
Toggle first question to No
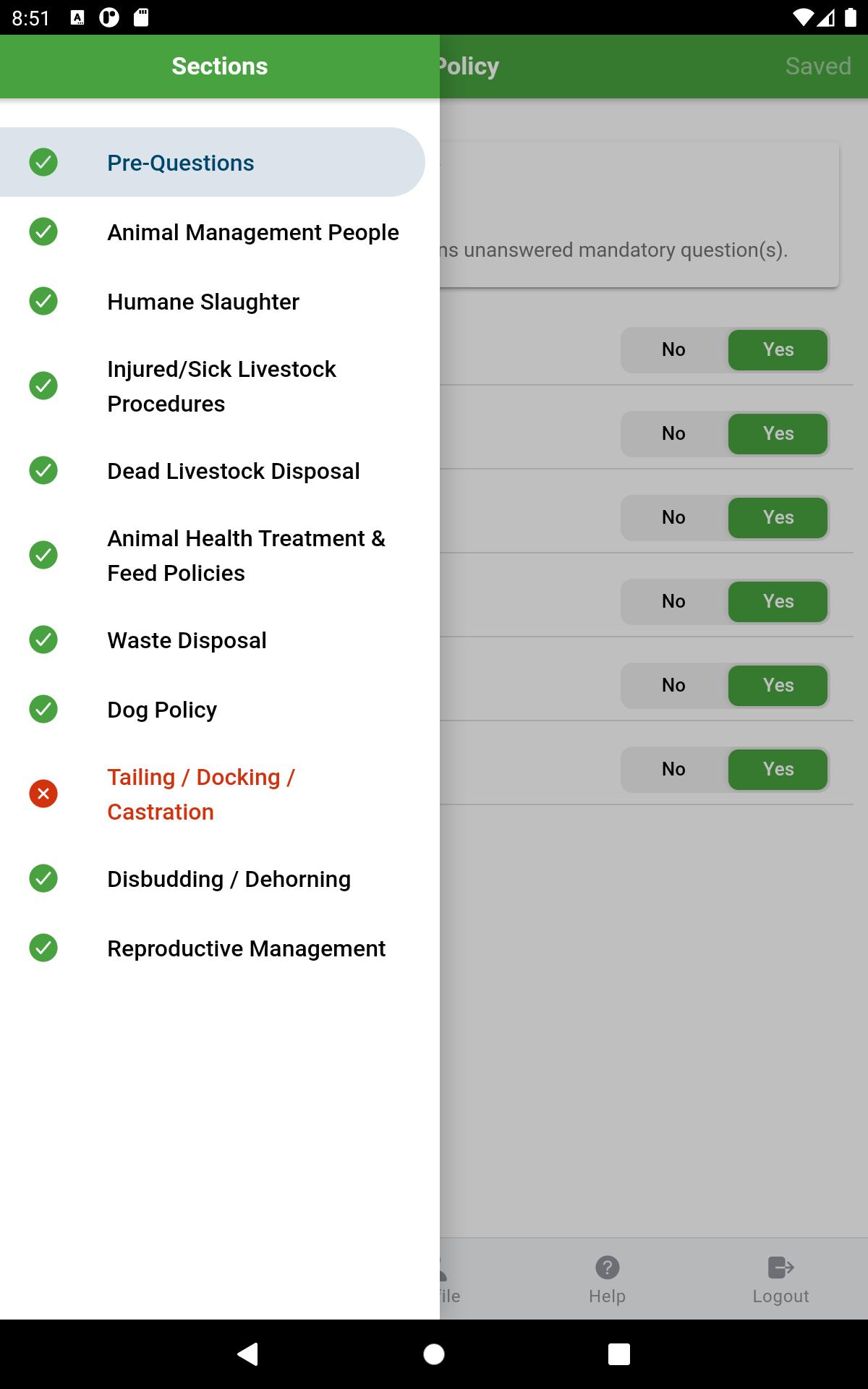click(x=673, y=350)
